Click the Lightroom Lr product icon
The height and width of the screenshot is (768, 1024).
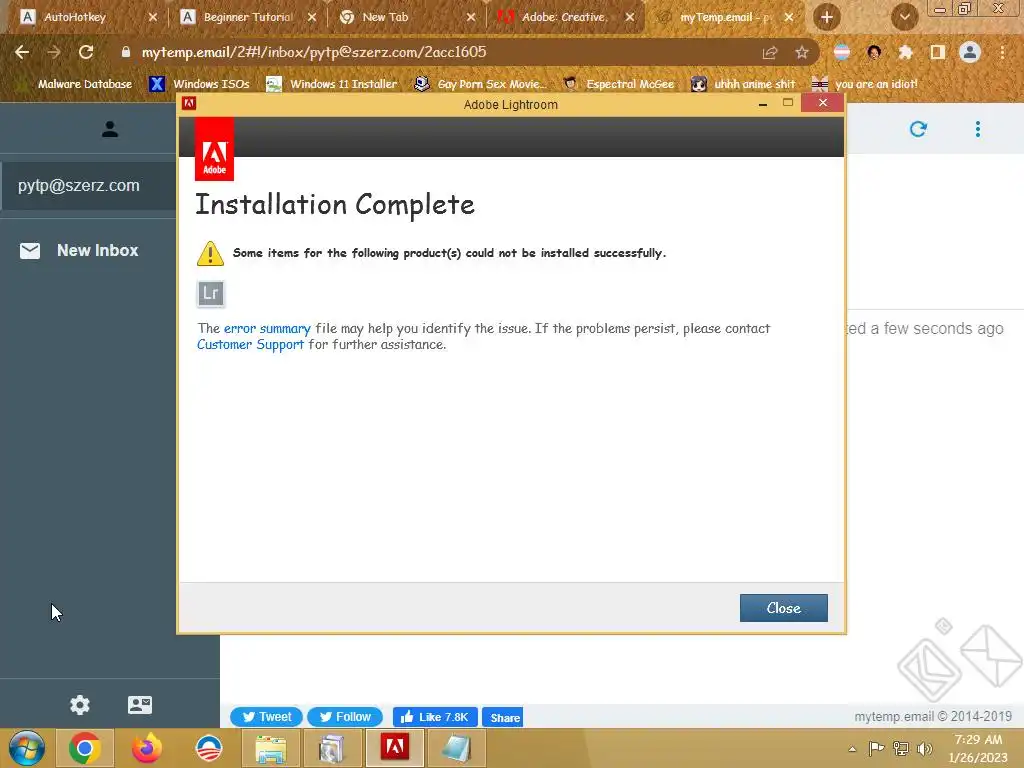click(210, 293)
